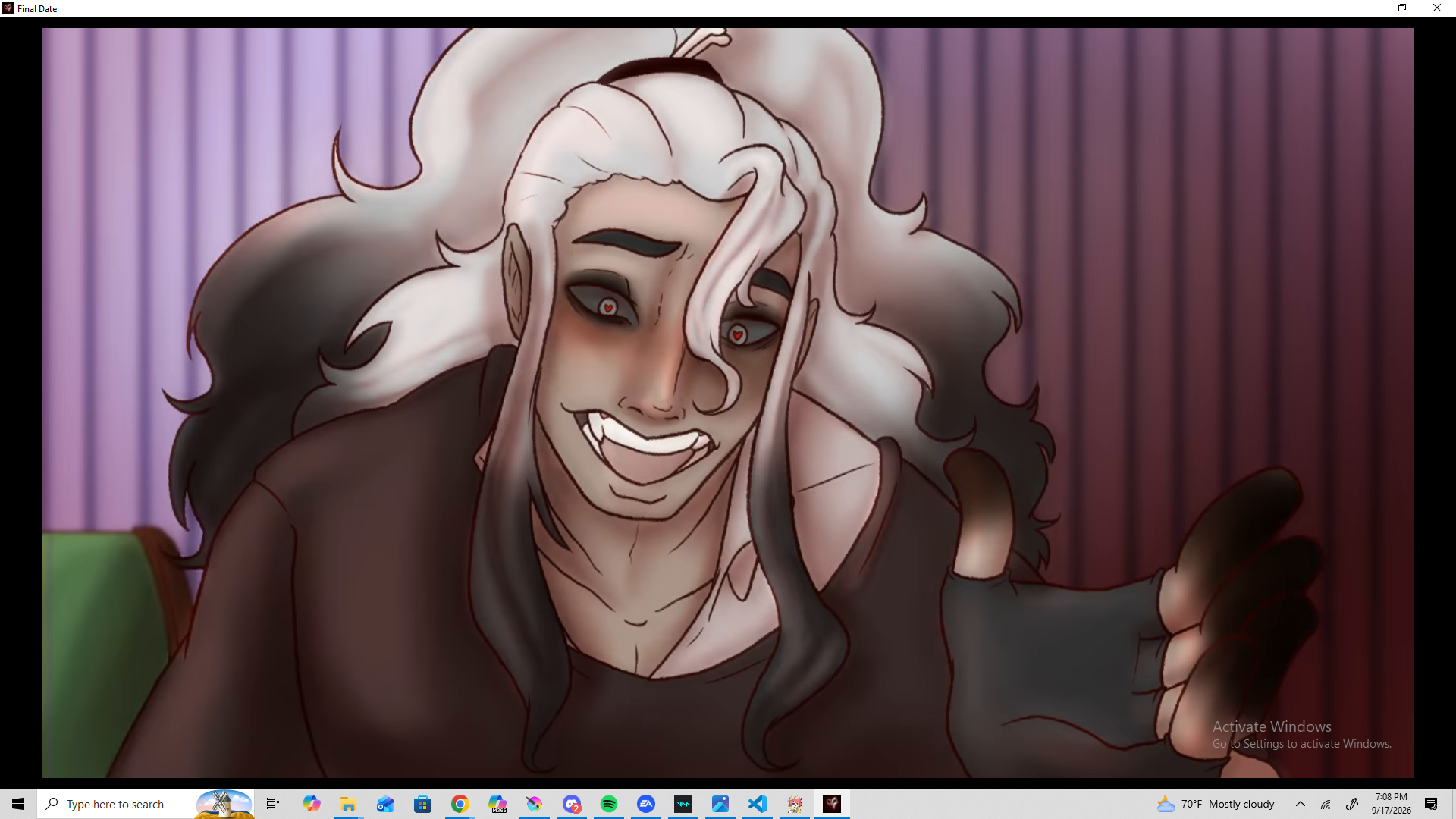Open Microsoft 365 app in the taskbar
The image size is (1456, 819).
click(497, 804)
